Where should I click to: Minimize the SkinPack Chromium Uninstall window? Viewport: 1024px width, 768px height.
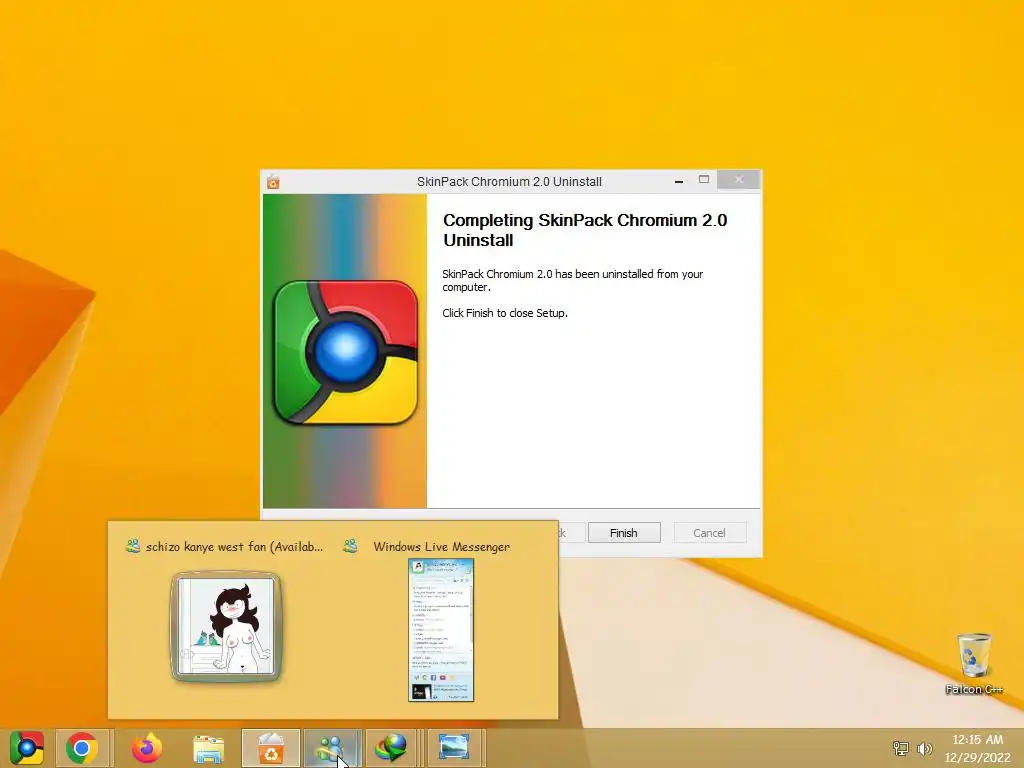point(679,181)
